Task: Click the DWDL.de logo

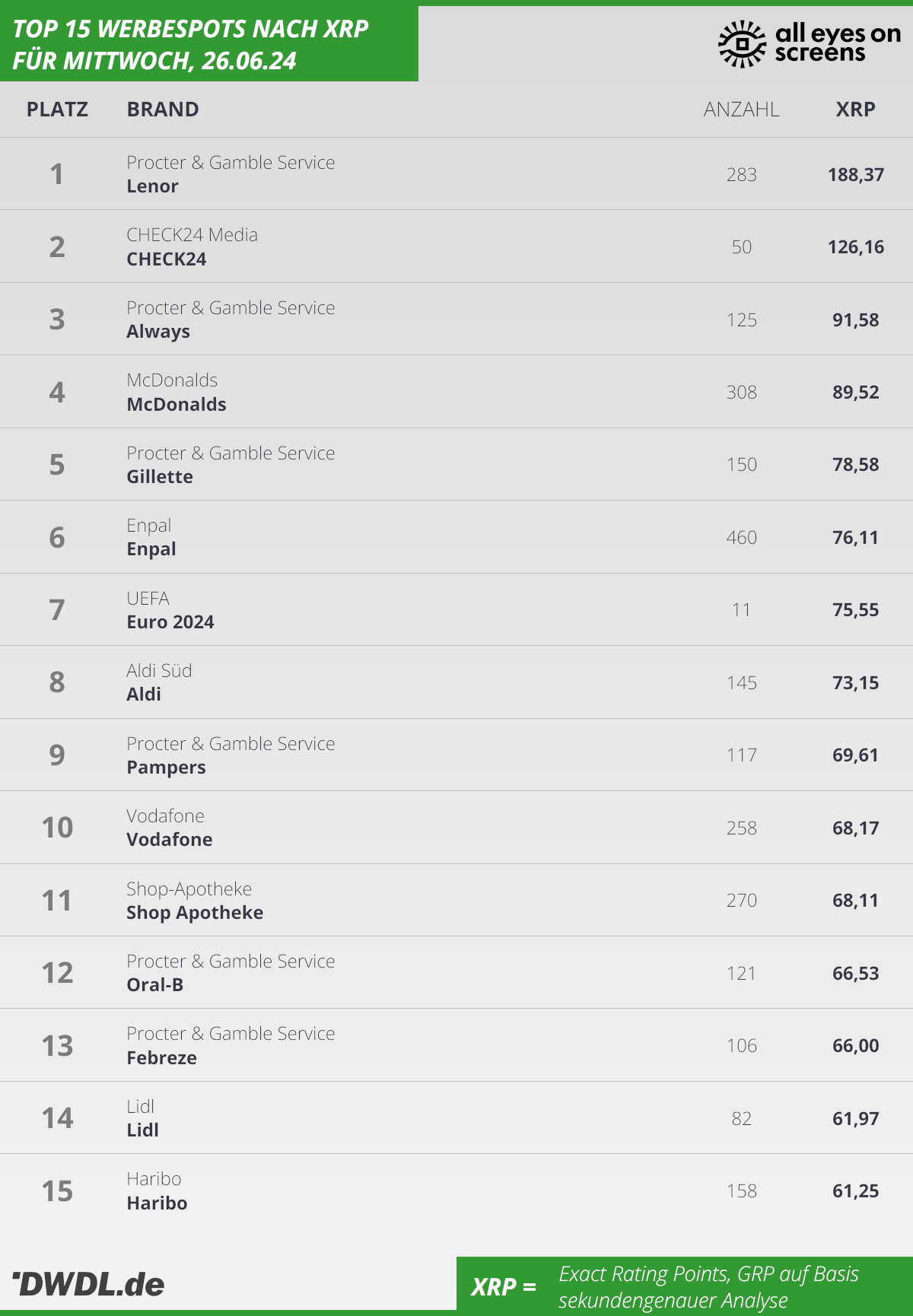Action: pyautogui.click(x=89, y=1284)
